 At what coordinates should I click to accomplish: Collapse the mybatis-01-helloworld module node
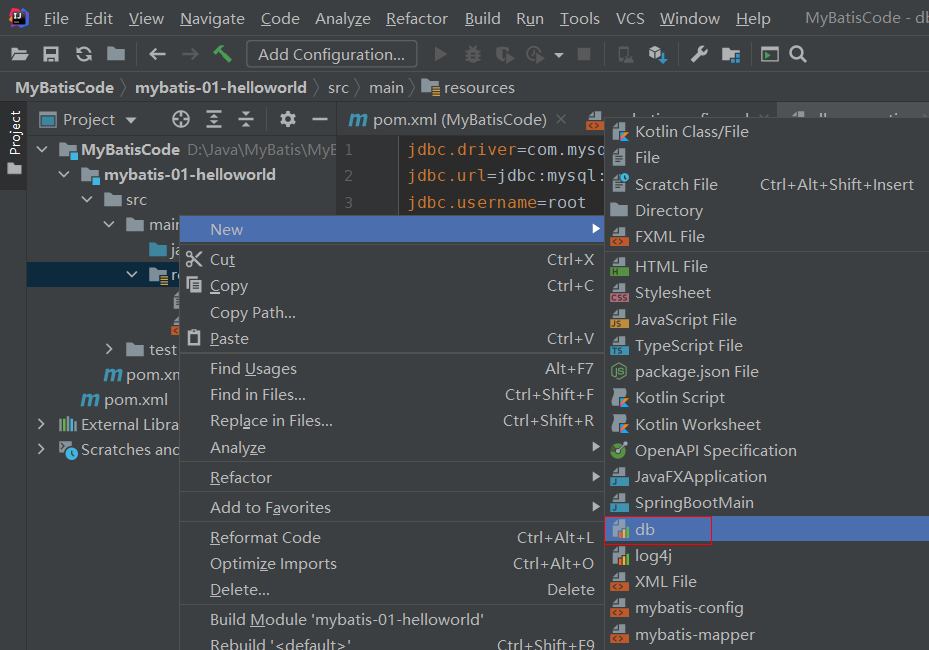(x=64, y=174)
